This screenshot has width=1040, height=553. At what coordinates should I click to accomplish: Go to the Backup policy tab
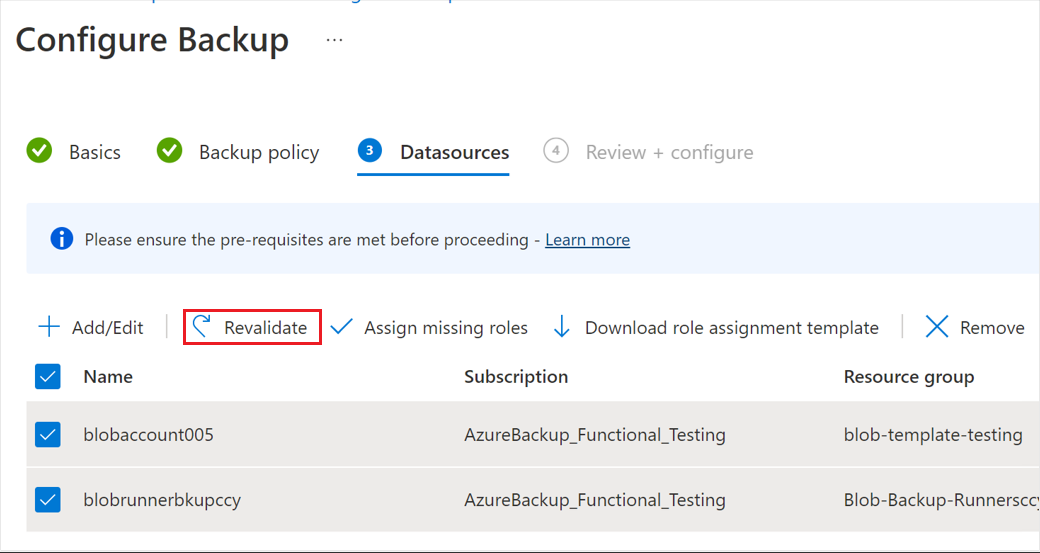pyautogui.click(x=259, y=152)
